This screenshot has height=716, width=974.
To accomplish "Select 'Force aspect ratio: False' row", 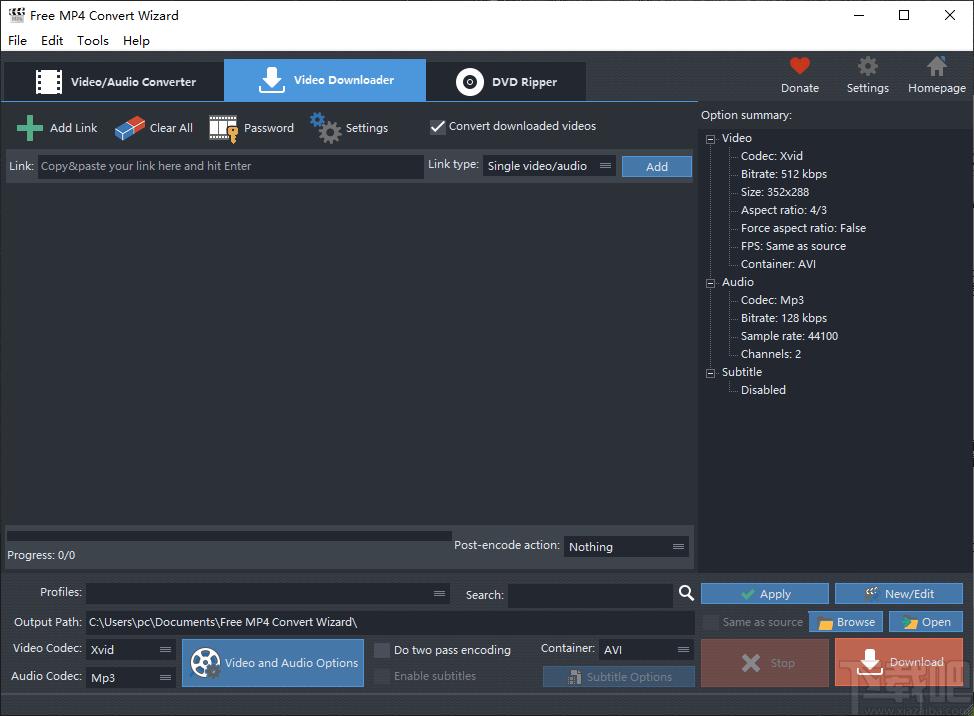I will [x=803, y=228].
